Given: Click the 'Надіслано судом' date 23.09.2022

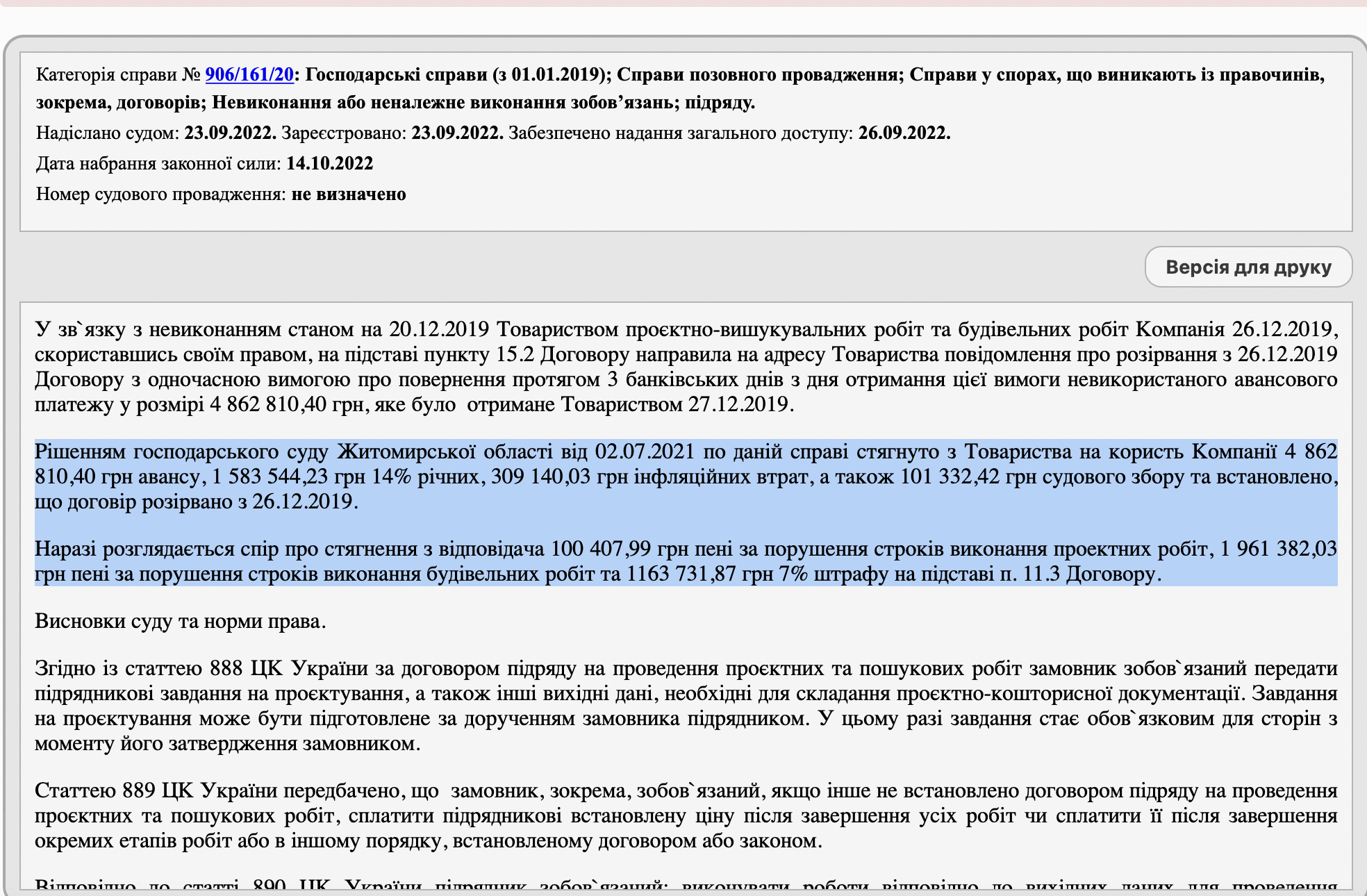Looking at the screenshot, I should click(x=230, y=133).
